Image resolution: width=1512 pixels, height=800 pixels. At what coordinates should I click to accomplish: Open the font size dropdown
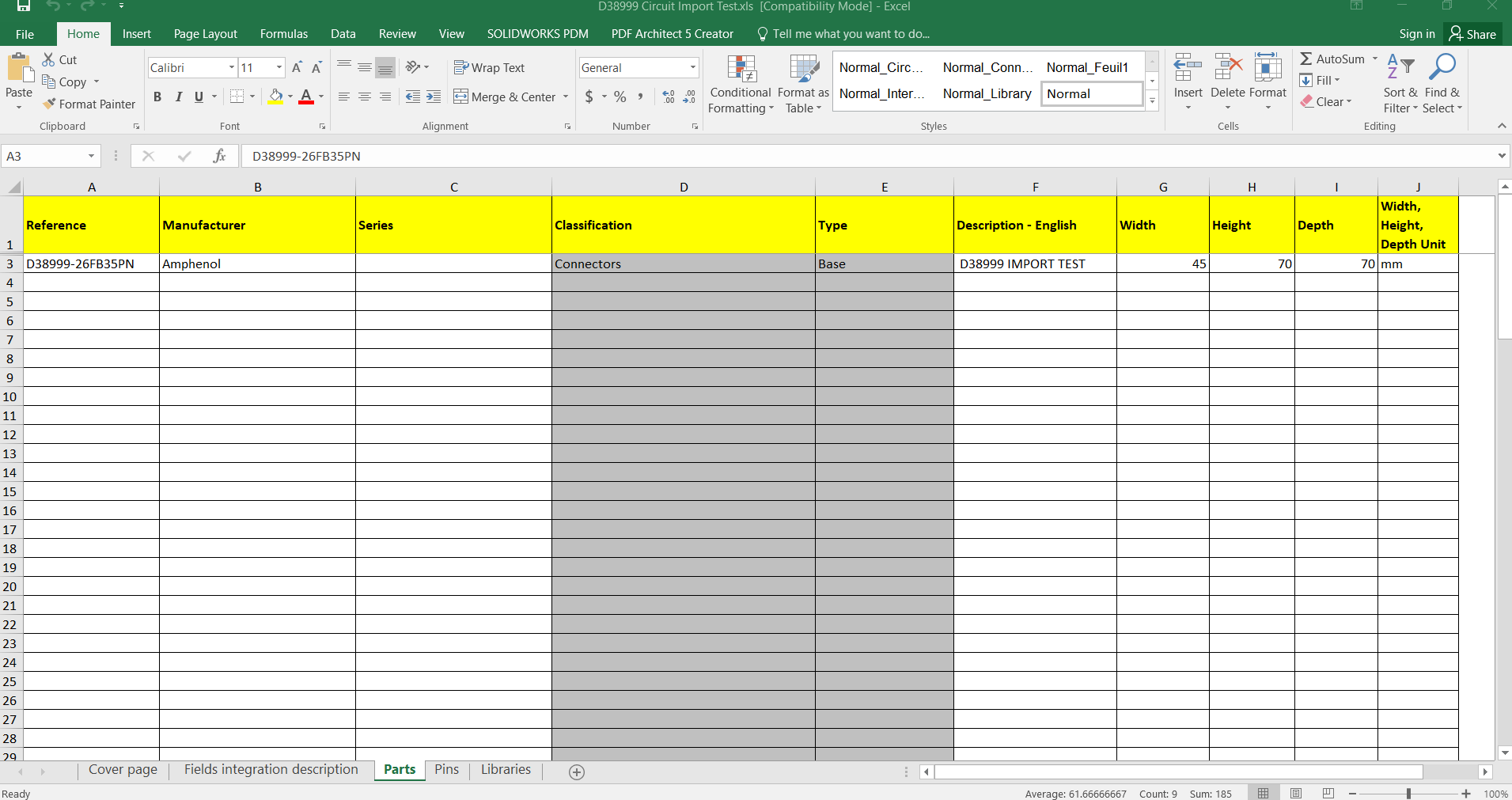point(279,67)
